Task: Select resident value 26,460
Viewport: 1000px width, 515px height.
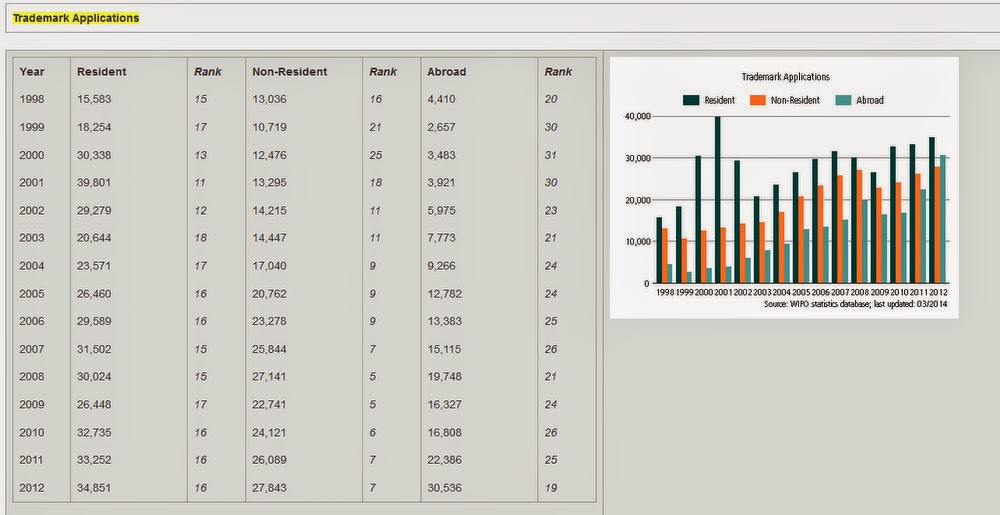Action: click(94, 294)
